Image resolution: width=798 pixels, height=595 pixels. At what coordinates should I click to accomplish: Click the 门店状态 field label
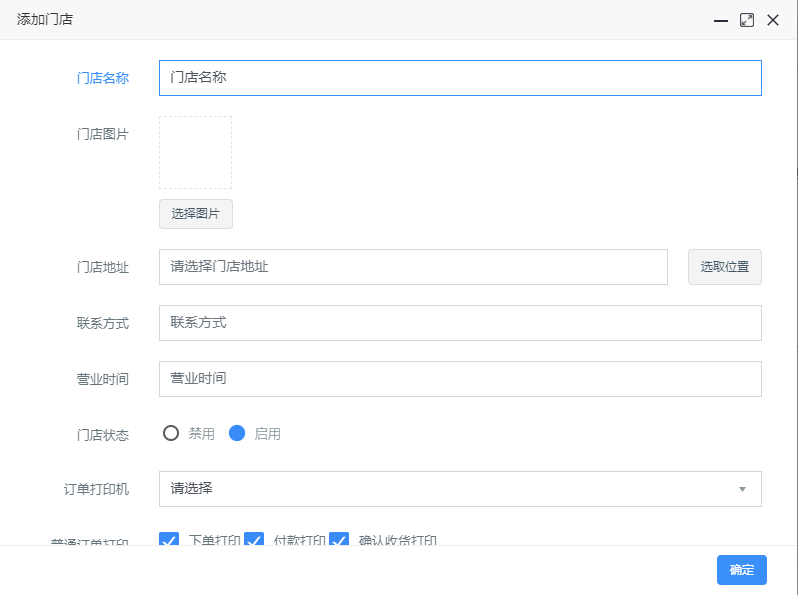pos(103,434)
